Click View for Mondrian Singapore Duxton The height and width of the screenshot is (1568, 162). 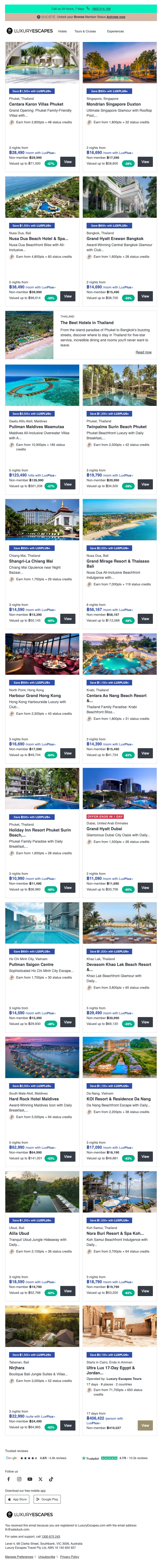[145, 162]
